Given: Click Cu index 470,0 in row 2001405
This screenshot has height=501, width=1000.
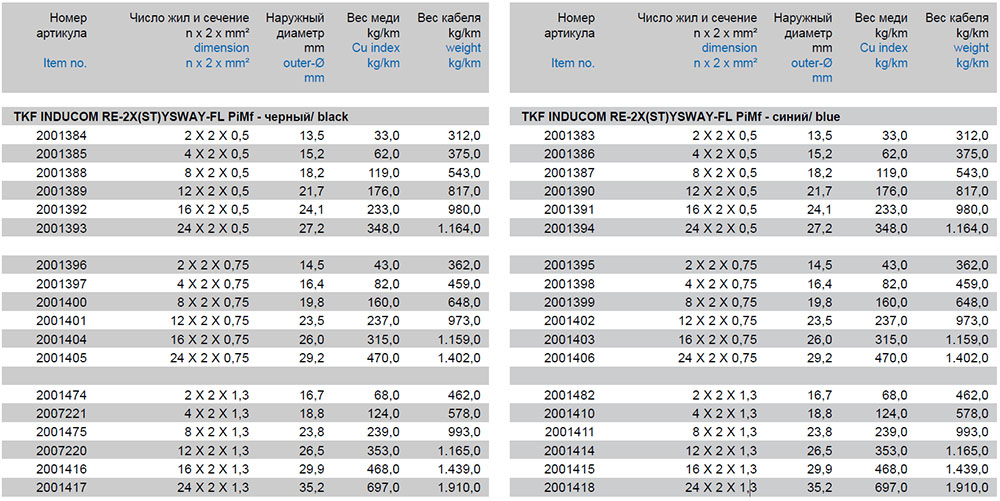Looking at the screenshot, I should tap(384, 358).
